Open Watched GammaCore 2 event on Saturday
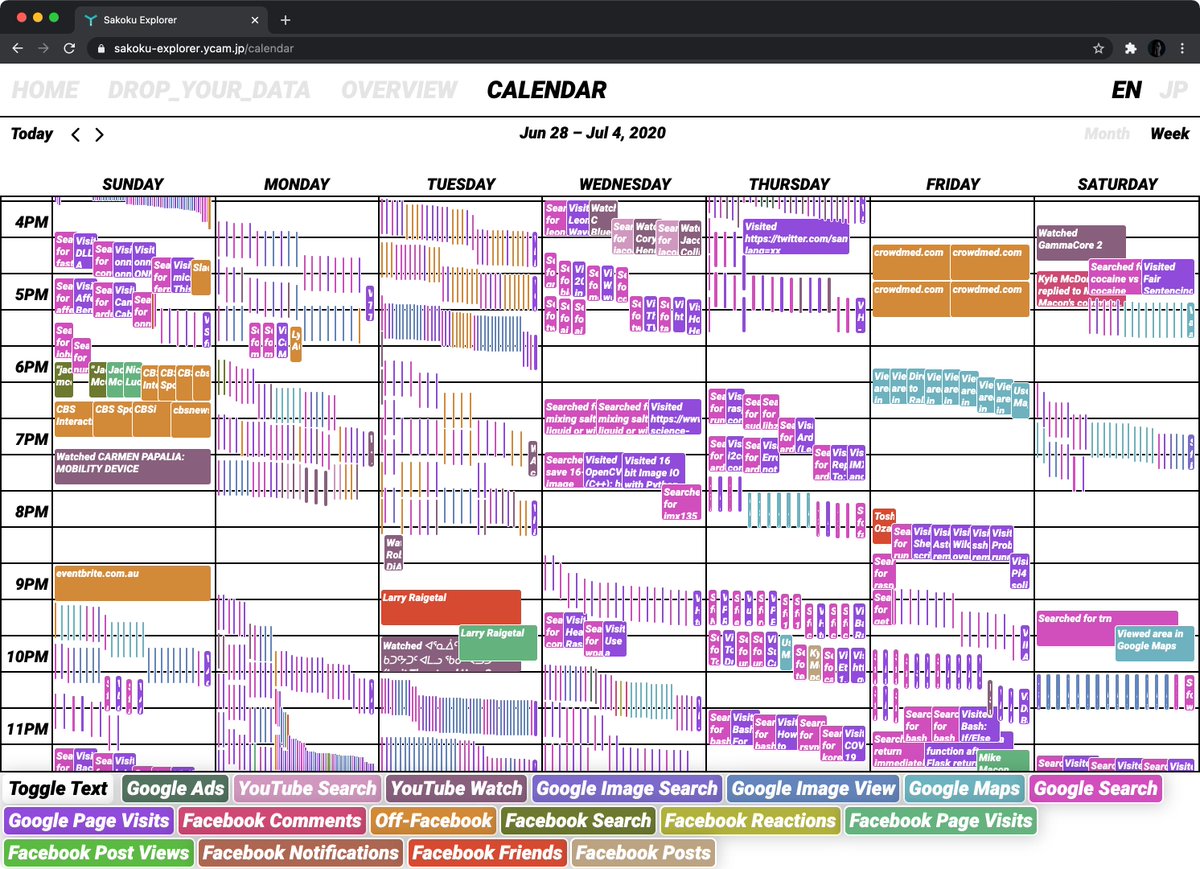 1081,242
